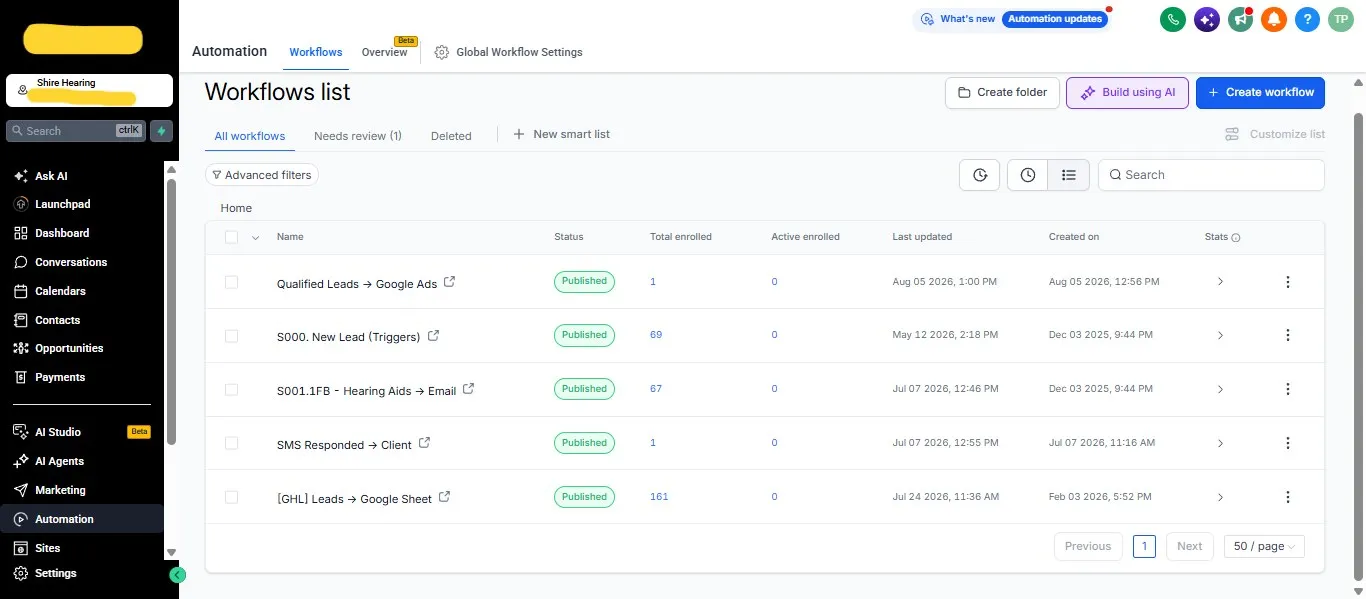The width and height of the screenshot is (1366, 599).
Task: Switch to list view icon
Action: [1069, 175]
